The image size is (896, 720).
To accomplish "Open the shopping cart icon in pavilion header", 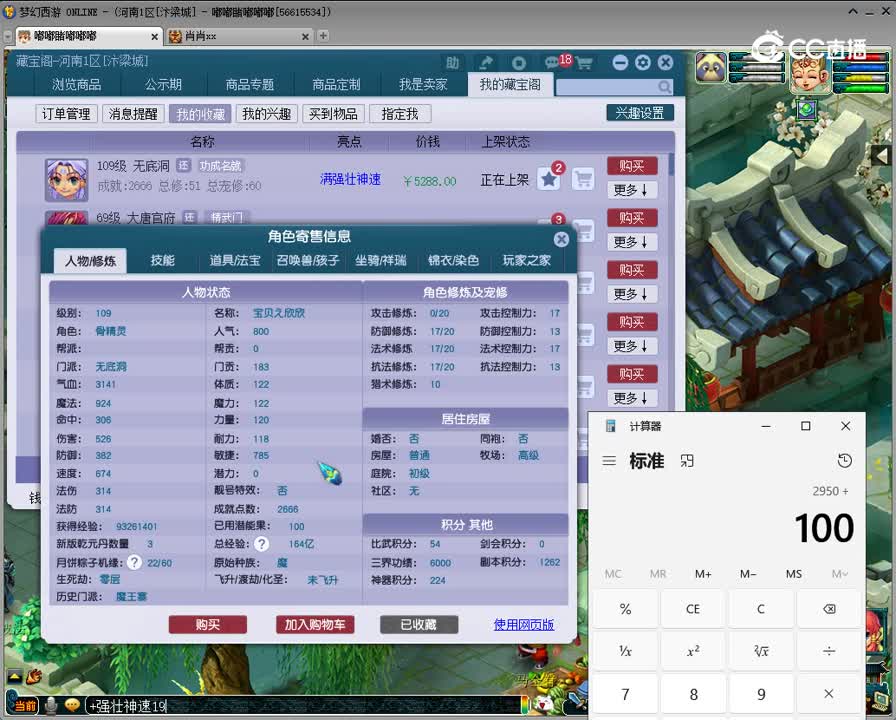I will coord(583,63).
